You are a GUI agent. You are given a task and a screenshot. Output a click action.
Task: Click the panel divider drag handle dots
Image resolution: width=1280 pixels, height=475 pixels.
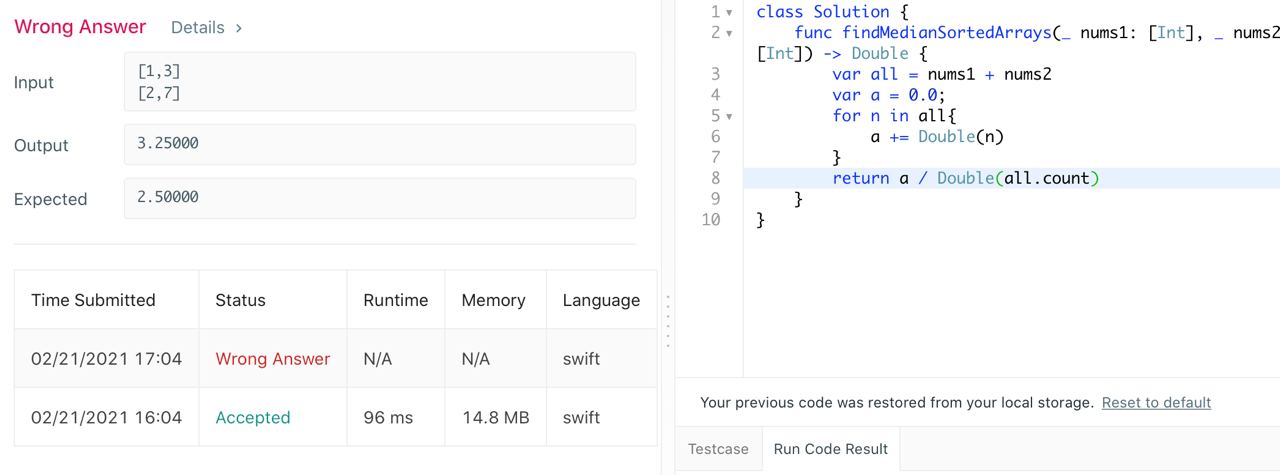coord(667,320)
